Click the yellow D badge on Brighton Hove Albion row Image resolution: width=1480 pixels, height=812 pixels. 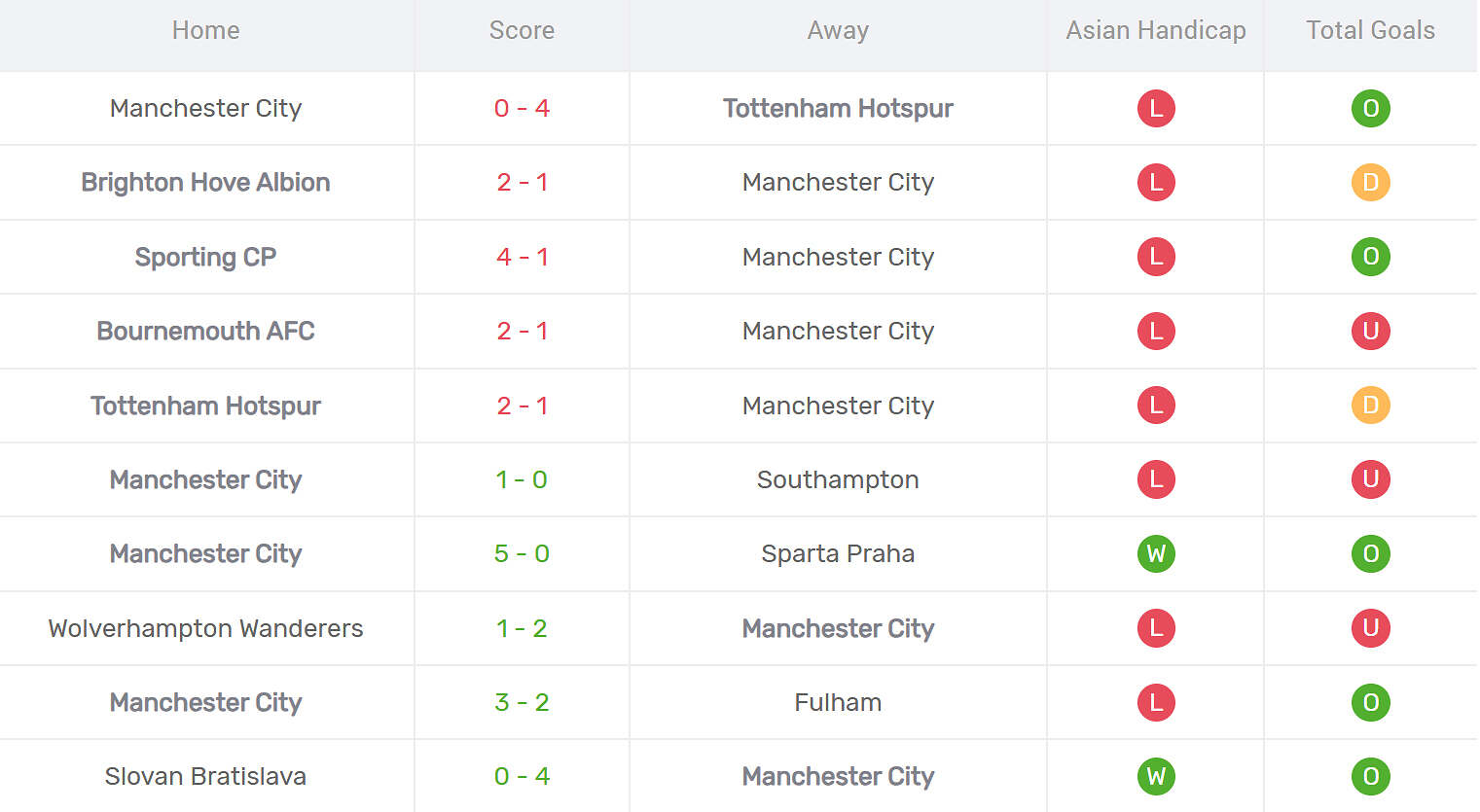click(1371, 182)
